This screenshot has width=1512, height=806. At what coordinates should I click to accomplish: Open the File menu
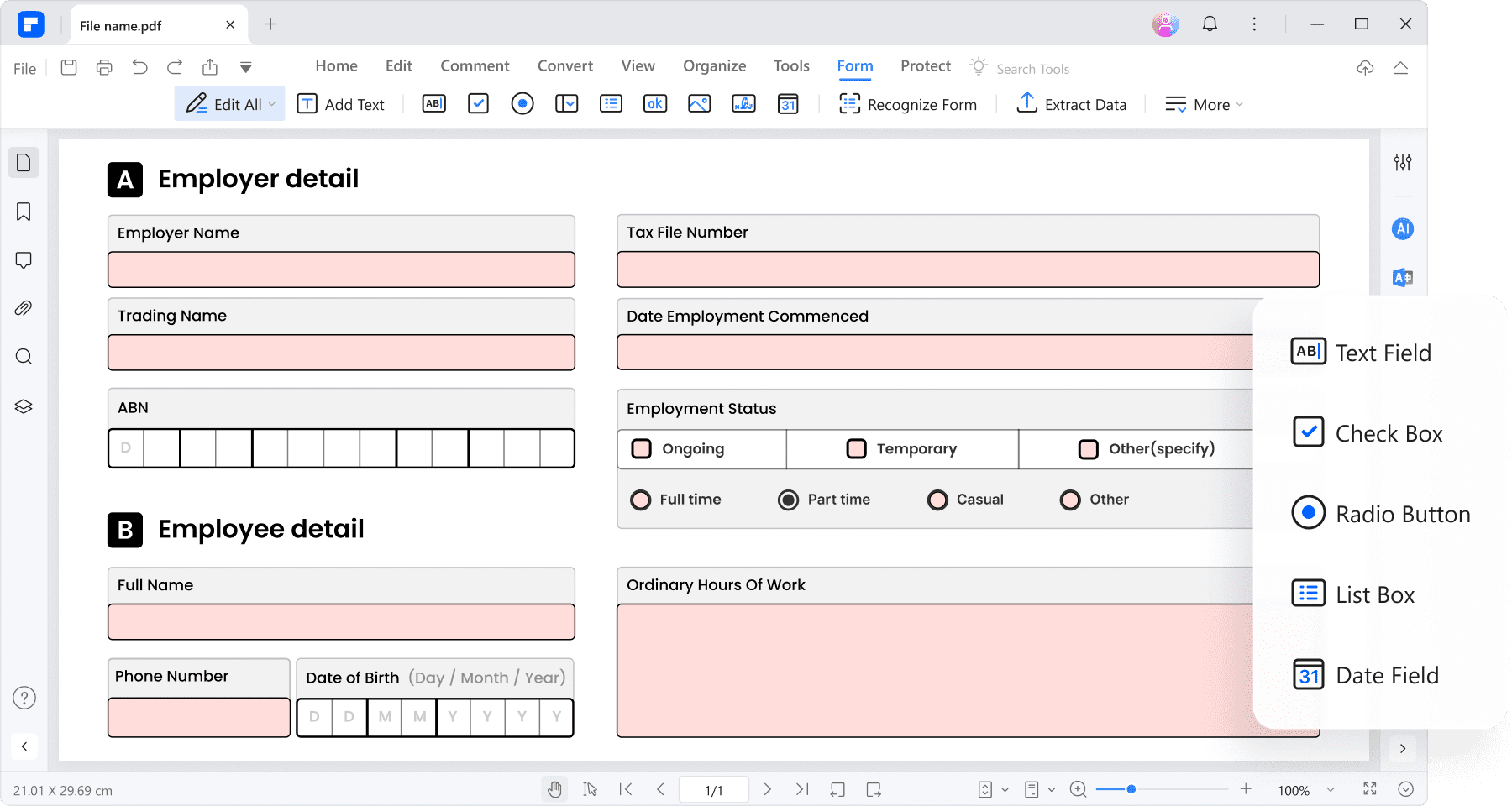pyautogui.click(x=24, y=69)
